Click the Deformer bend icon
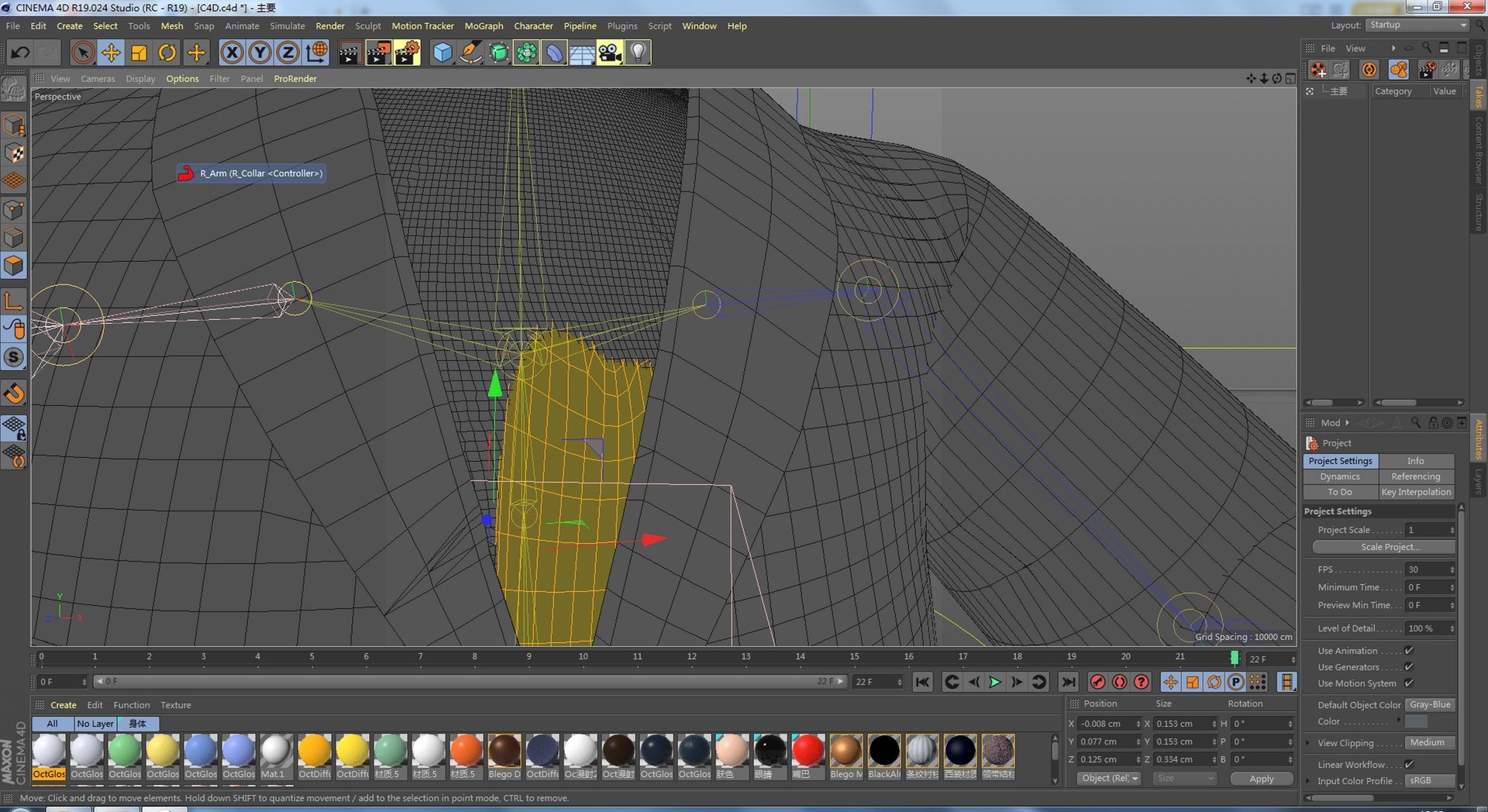Viewport: 1488px width, 812px height. [554, 53]
